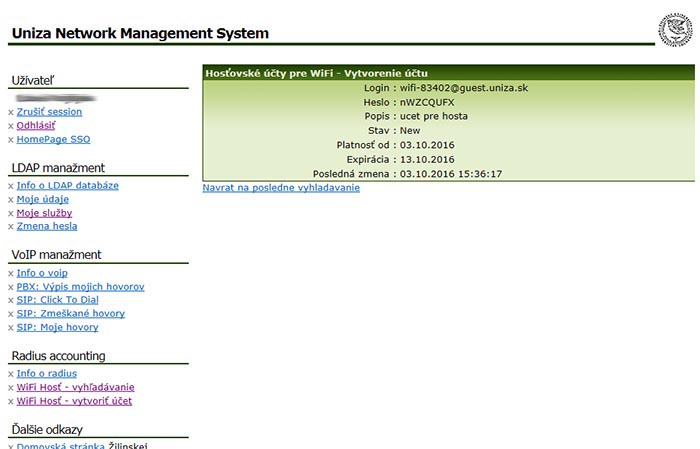The image size is (700, 449).
Task: Click the timestamp 03.10.2016 15:36:17
Action: click(x=451, y=174)
